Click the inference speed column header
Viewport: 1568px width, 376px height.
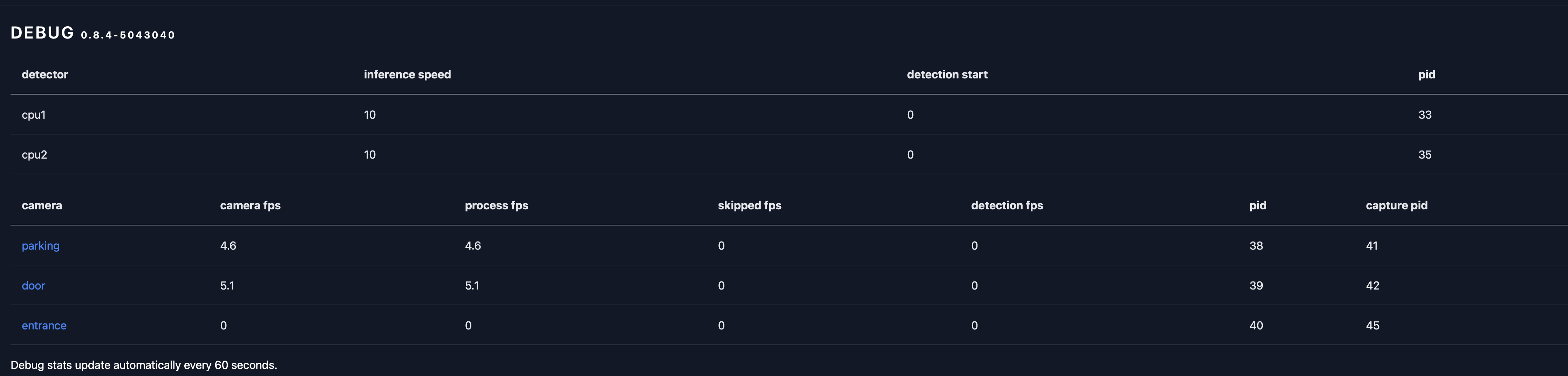[407, 74]
